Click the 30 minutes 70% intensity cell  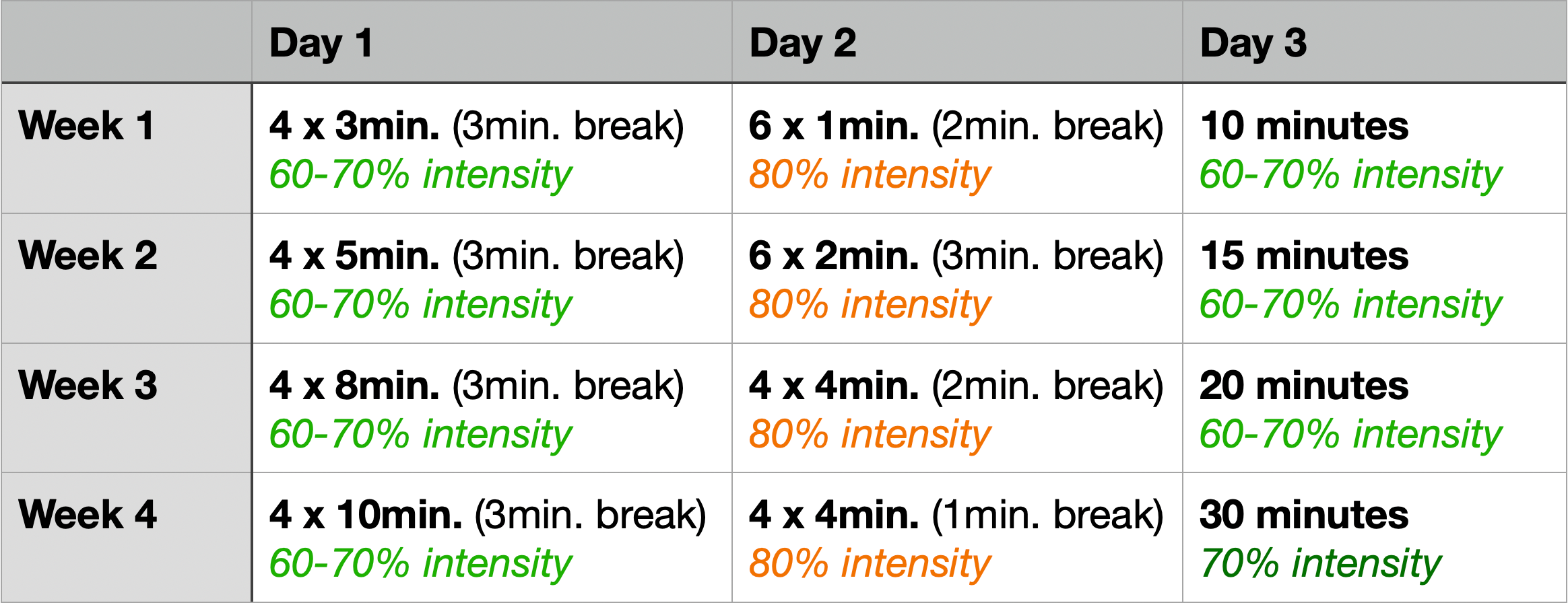tap(1375, 537)
